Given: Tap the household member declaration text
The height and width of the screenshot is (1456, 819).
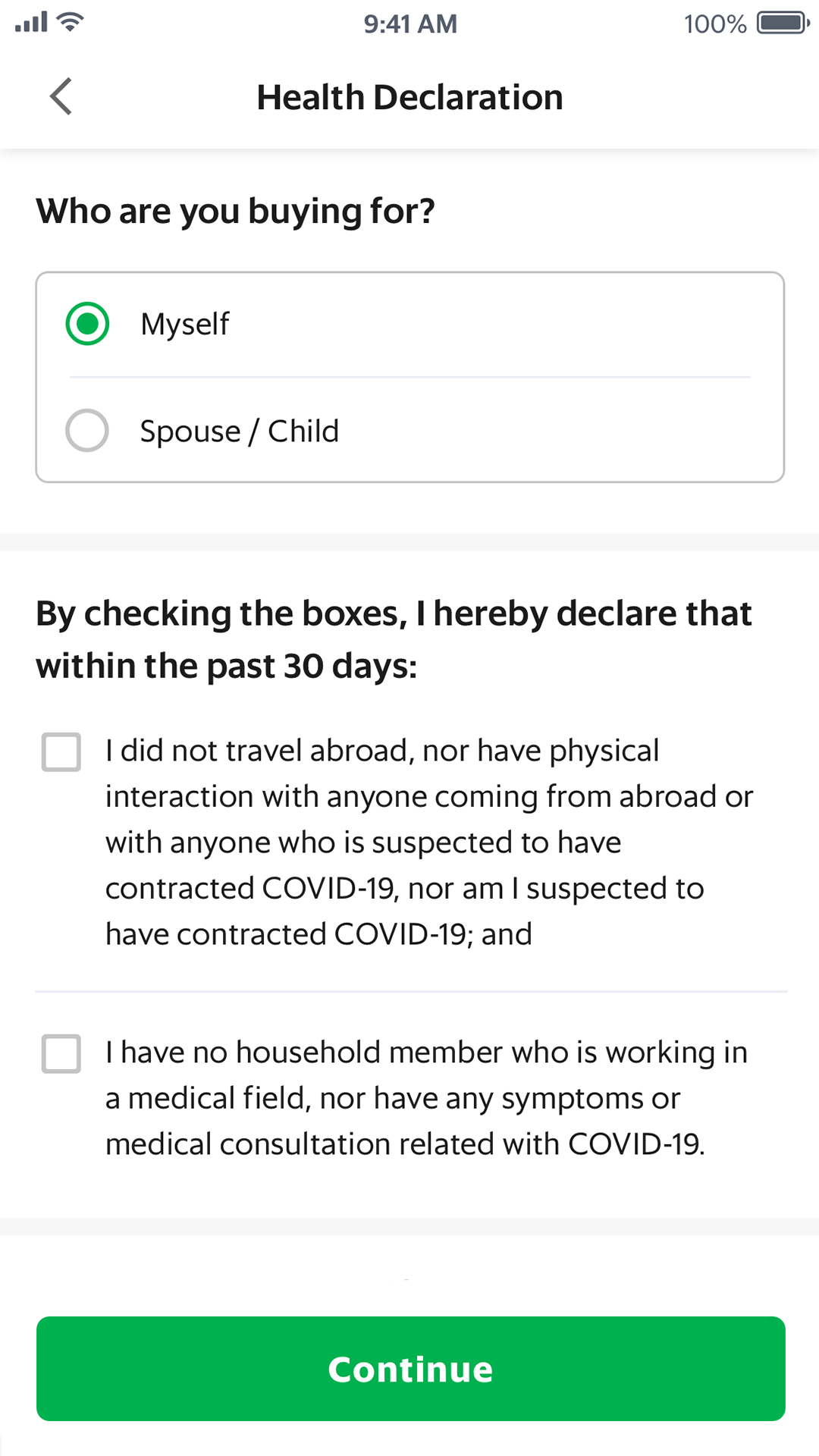Looking at the screenshot, I should tap(426, 1098).
